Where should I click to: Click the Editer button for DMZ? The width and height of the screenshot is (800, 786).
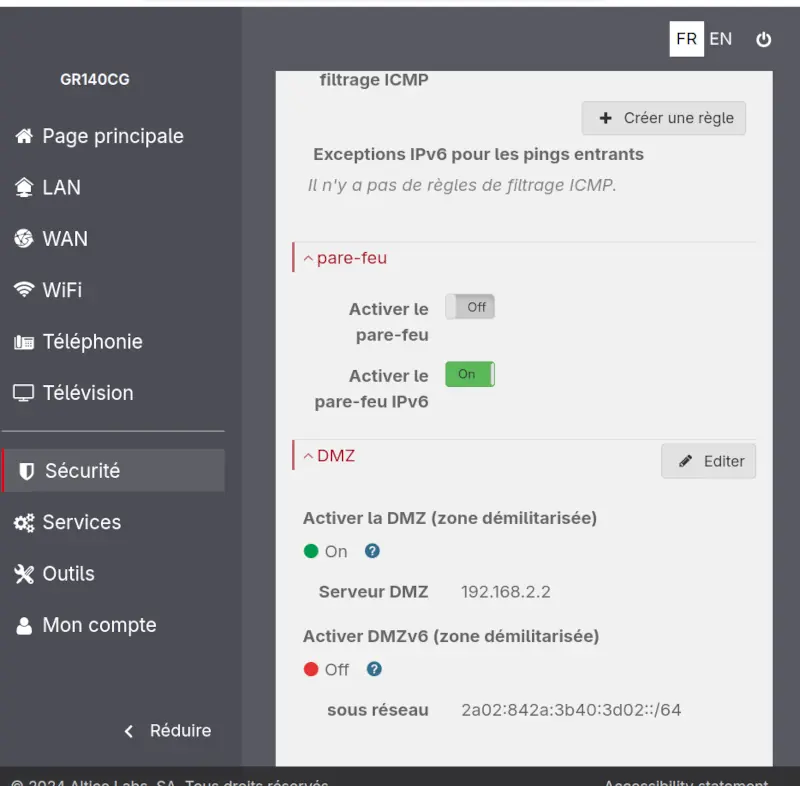tap(708, 461)
